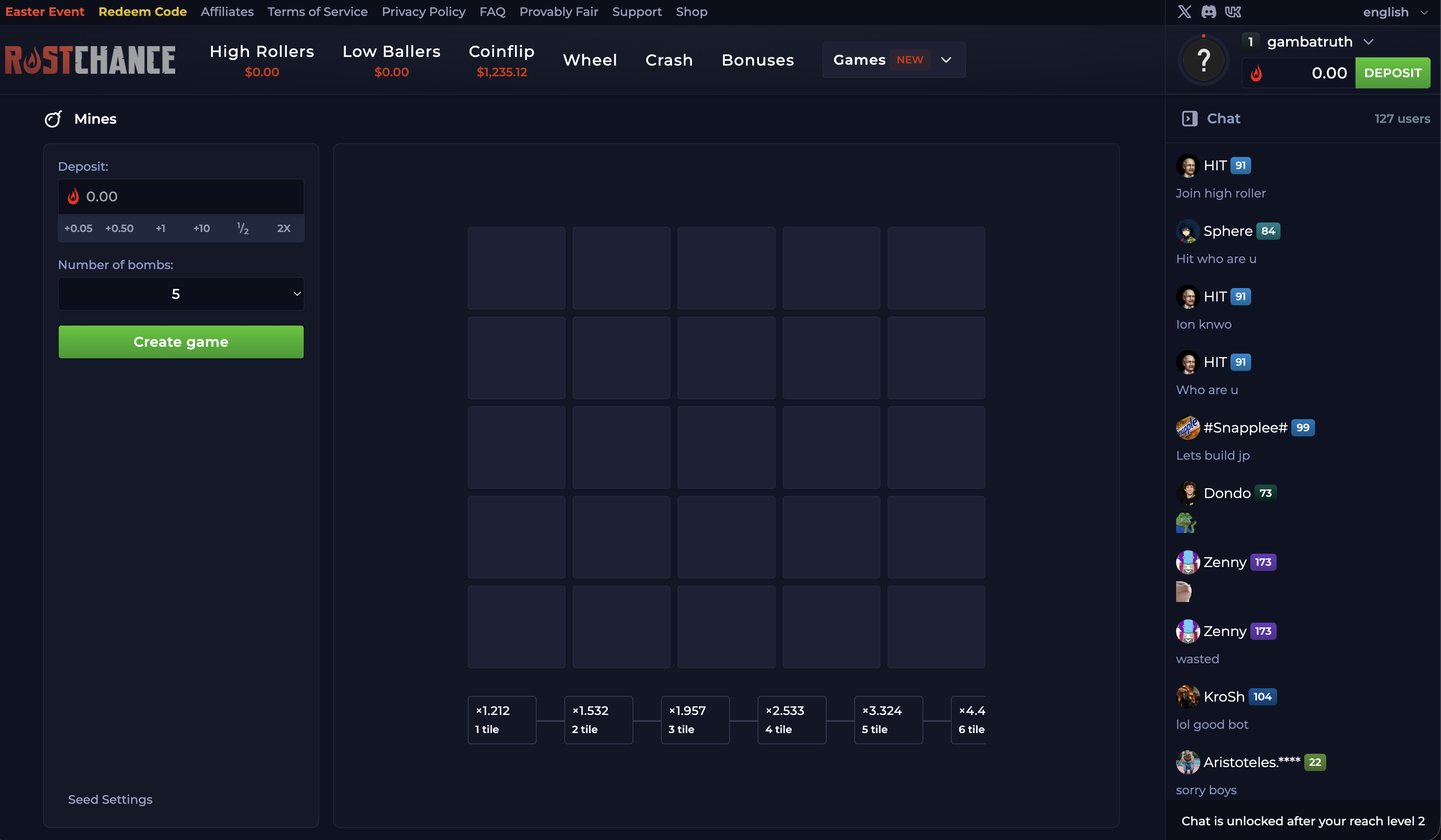Click the 'Lets build jp' chat message

pos(1213,455)
